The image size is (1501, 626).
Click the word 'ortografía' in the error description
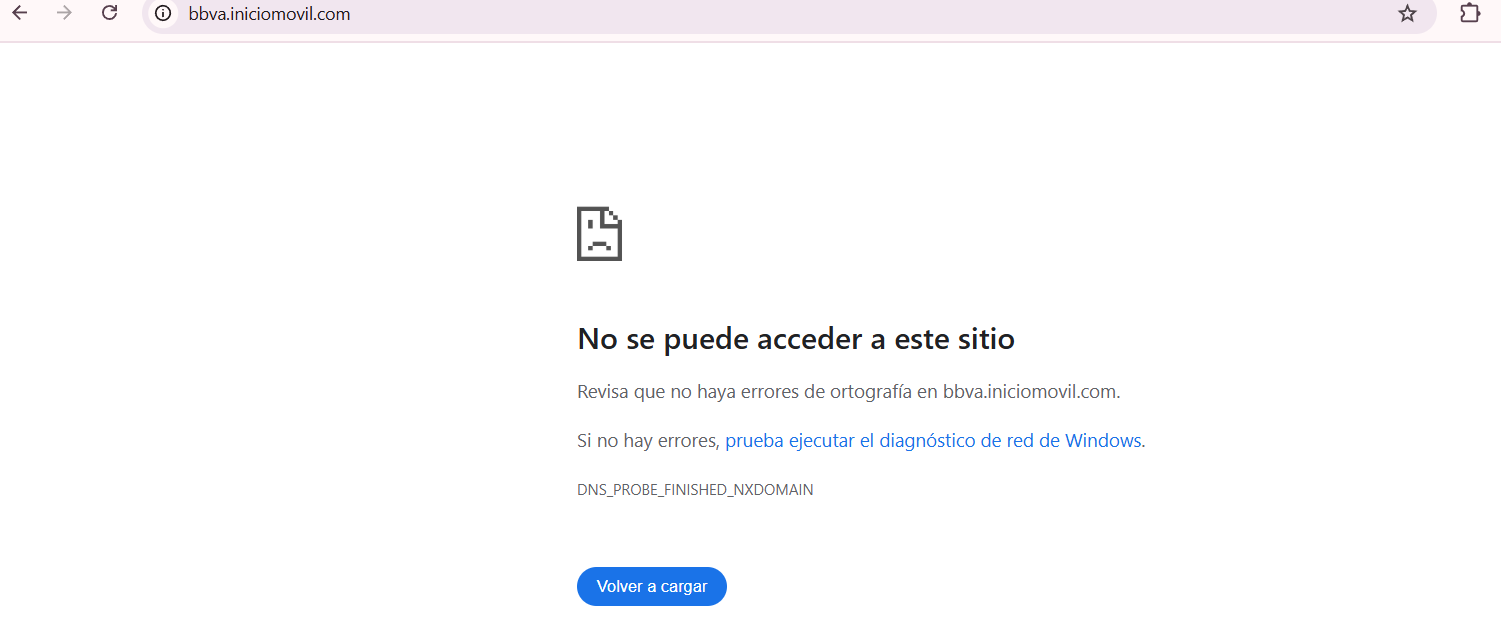pos(870,392)
